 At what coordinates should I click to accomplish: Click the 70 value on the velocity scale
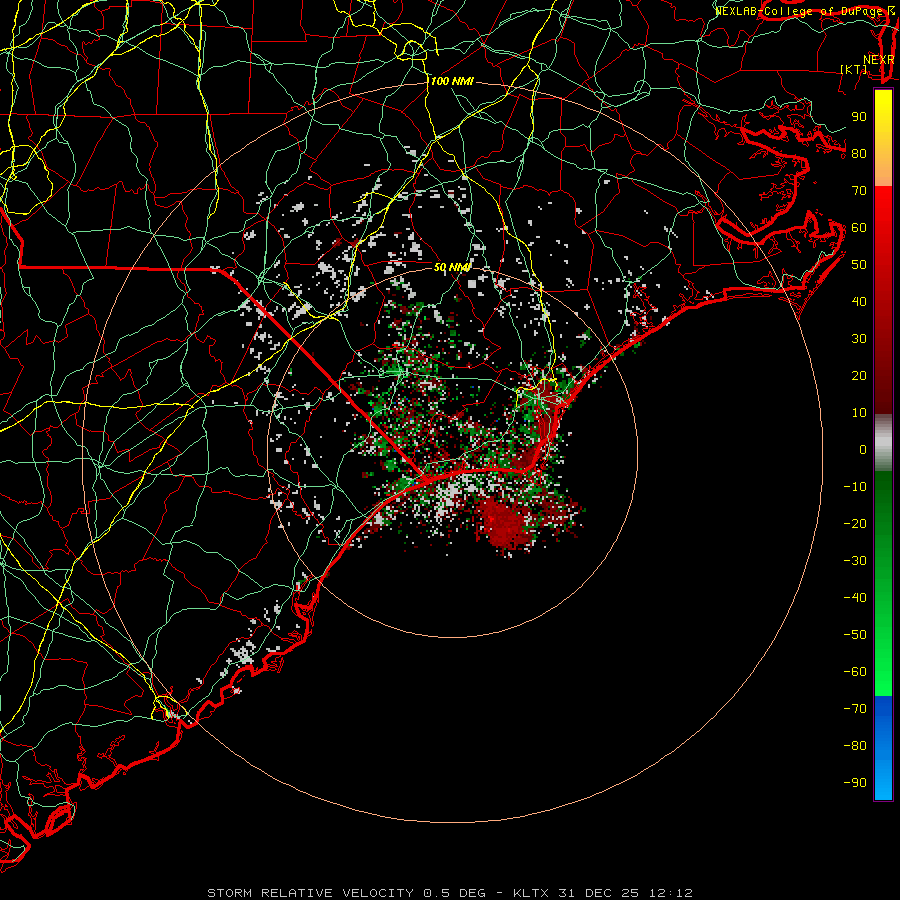click(x=859, y=191)
